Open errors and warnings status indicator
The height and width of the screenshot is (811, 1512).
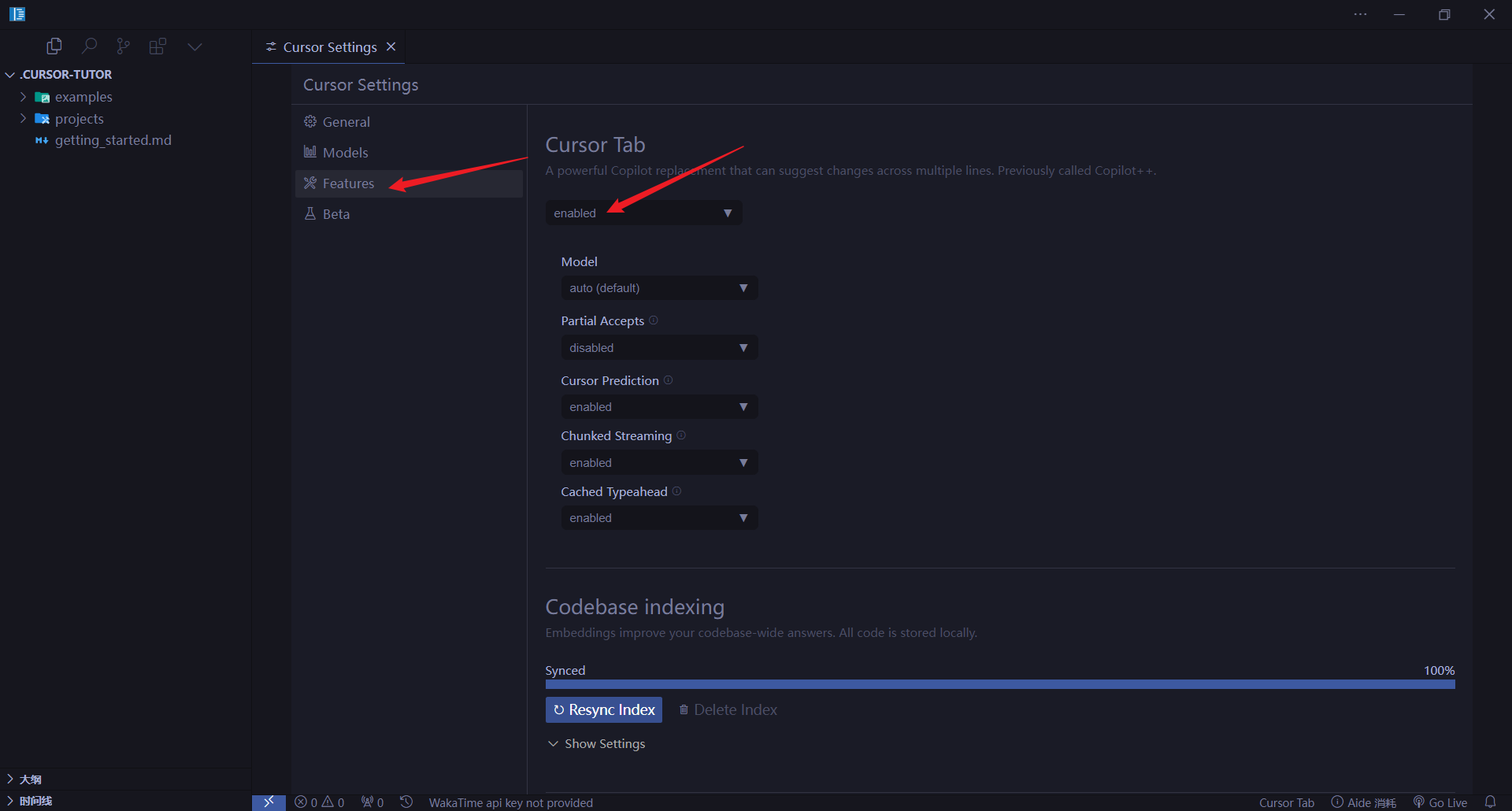click(x=320, y=802)
